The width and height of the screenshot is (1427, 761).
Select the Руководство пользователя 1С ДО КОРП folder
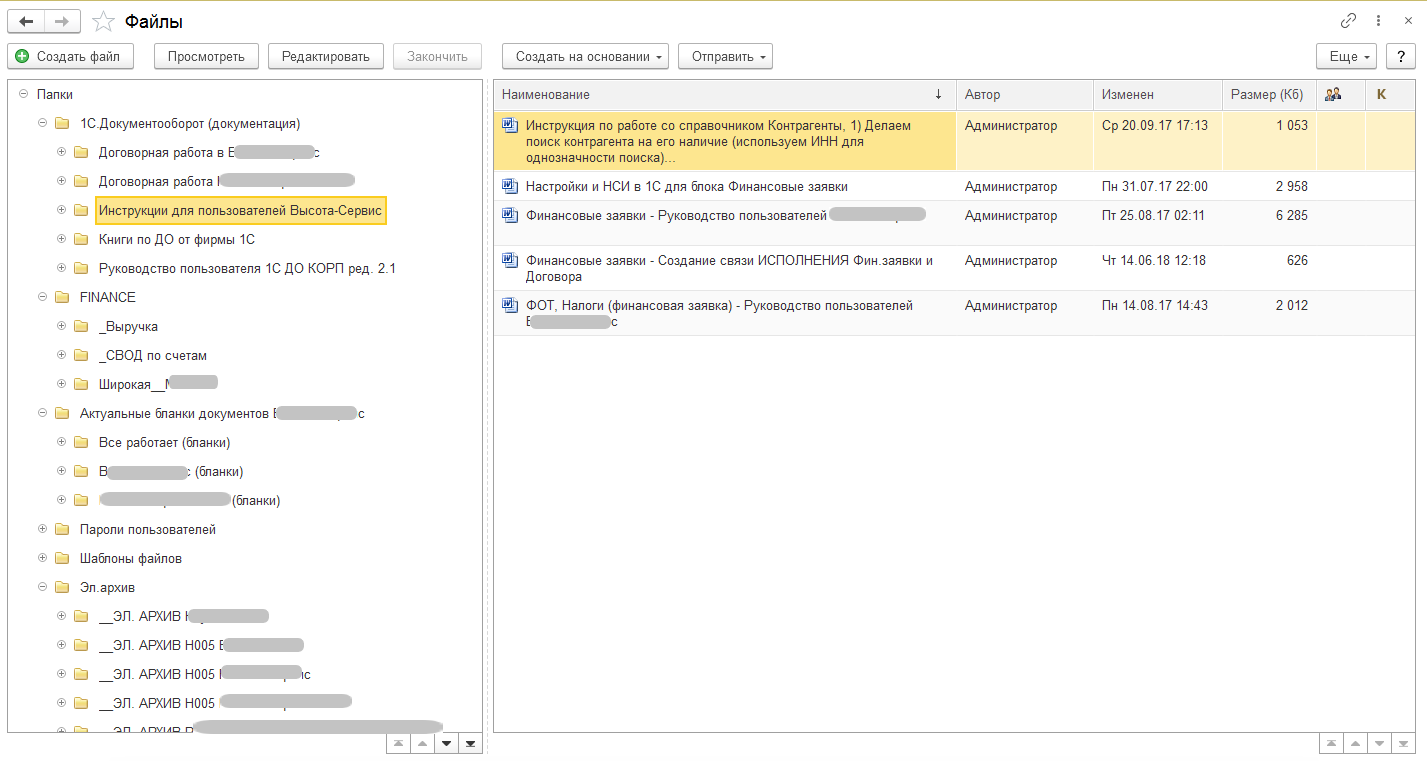tap(247, 269)
